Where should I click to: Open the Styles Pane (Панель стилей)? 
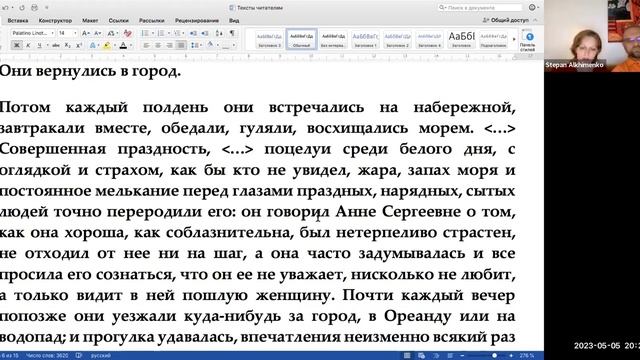528,40
